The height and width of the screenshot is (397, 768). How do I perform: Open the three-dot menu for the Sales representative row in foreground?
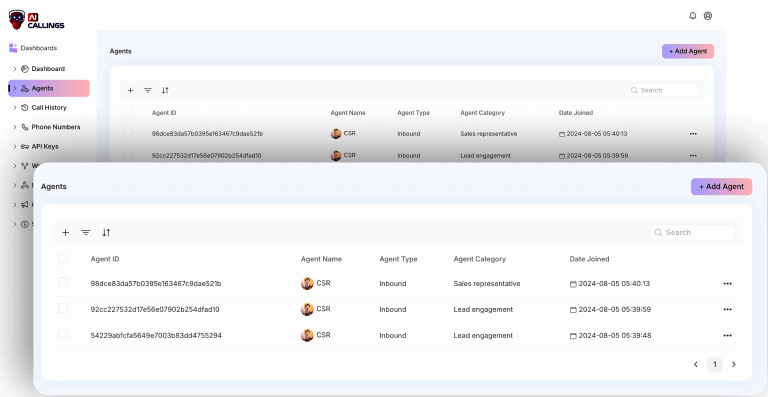(x=727, y=283)
